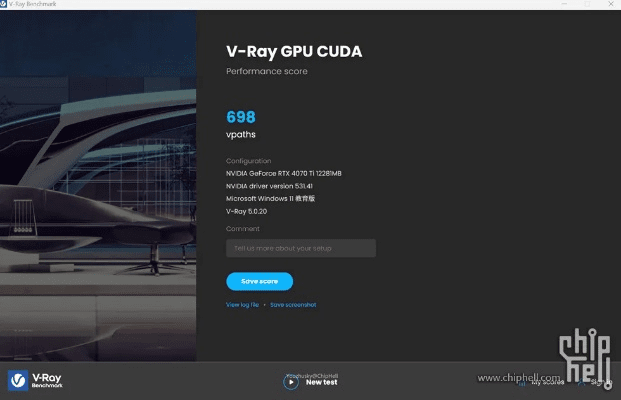Select the My scores label
Viewport: 621px width, 400px height.
click(x=547, y=382)
